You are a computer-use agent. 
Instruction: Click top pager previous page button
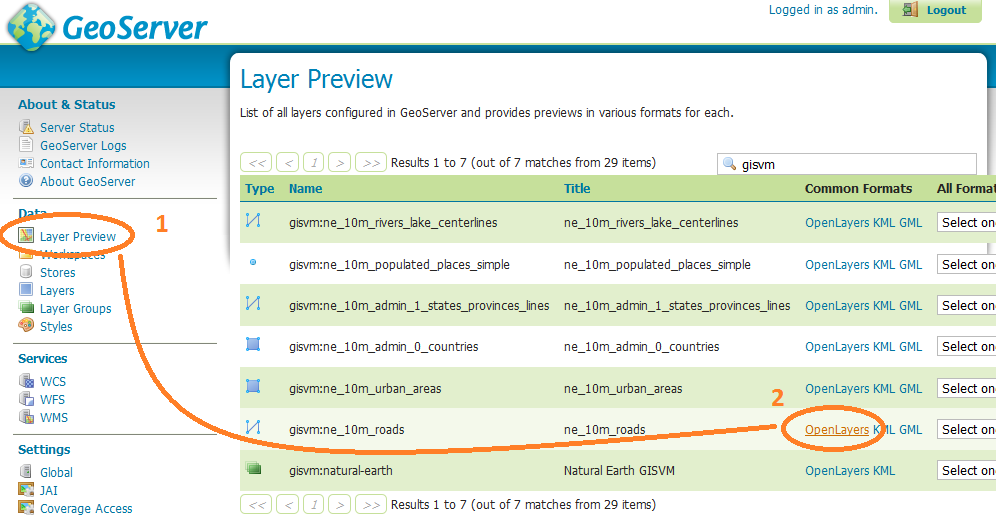tap(288, 162)
